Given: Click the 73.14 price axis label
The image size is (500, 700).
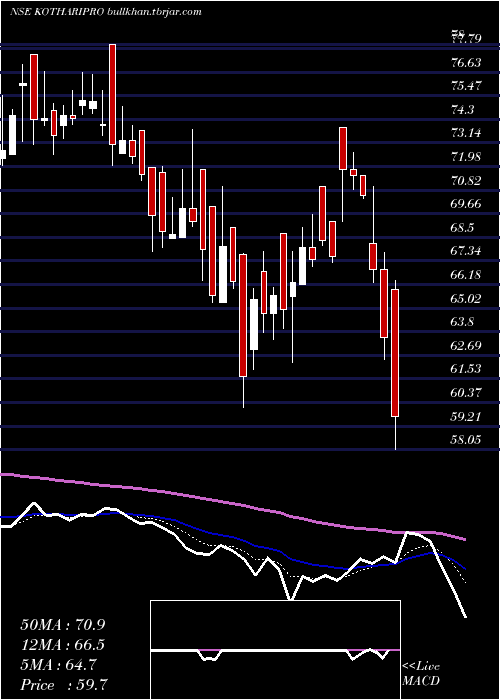Looking at the screenshot, I should point(466,133).
